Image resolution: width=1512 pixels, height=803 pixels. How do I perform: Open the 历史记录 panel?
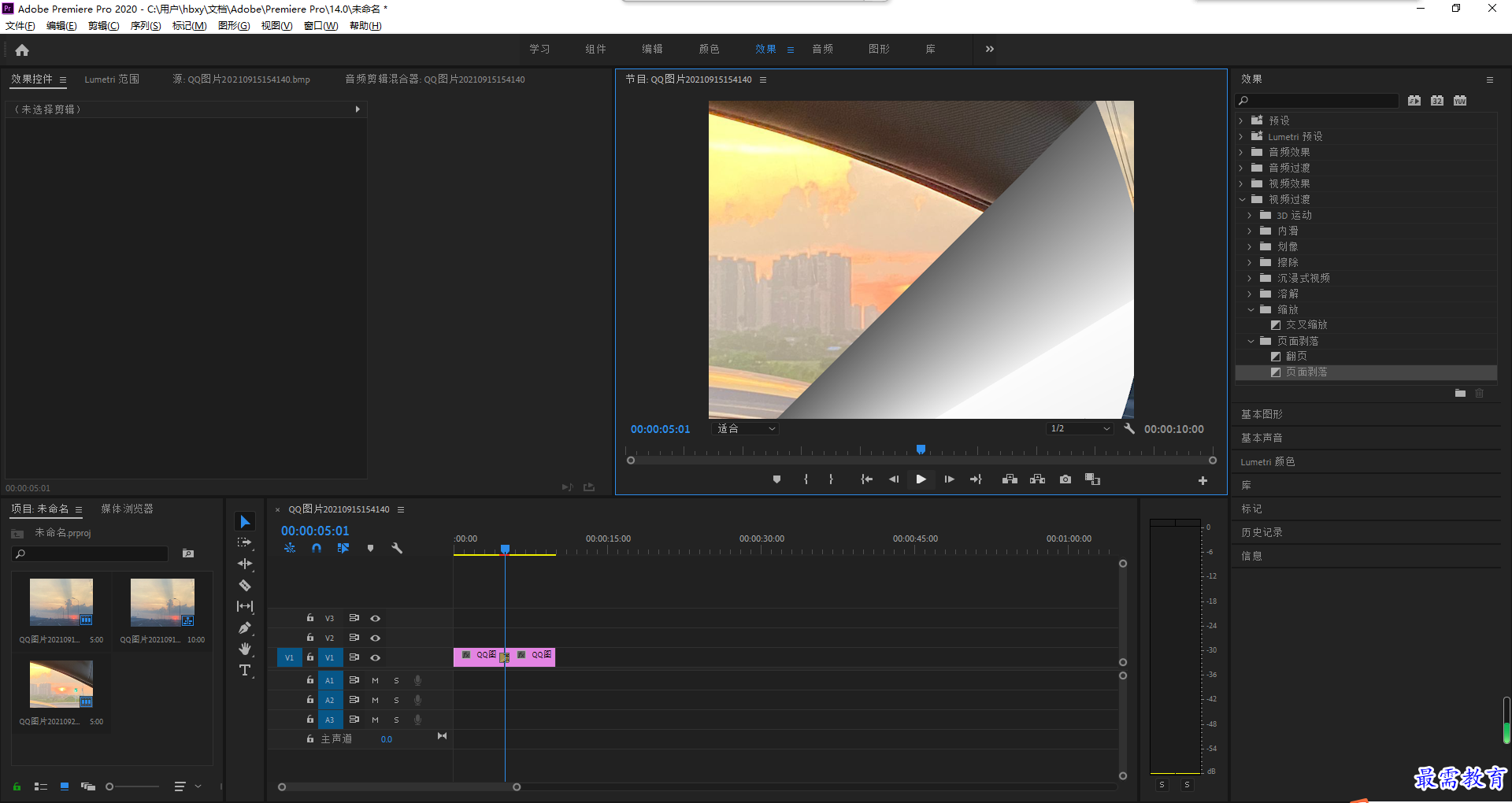click(1262, 532)
